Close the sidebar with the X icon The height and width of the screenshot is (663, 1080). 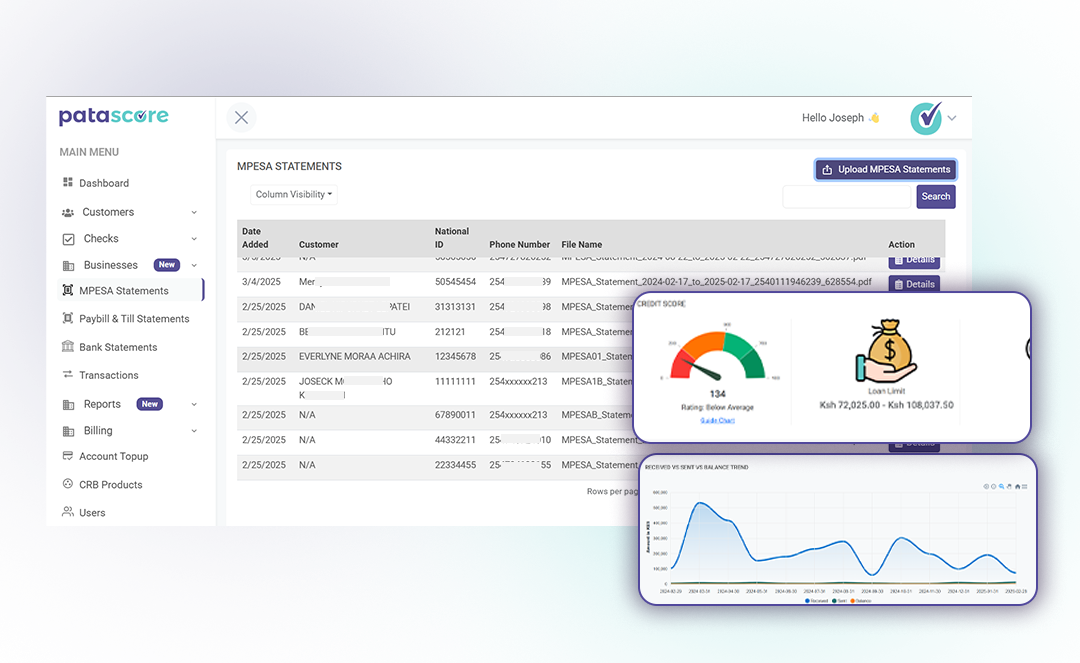(x=241, y=118)
